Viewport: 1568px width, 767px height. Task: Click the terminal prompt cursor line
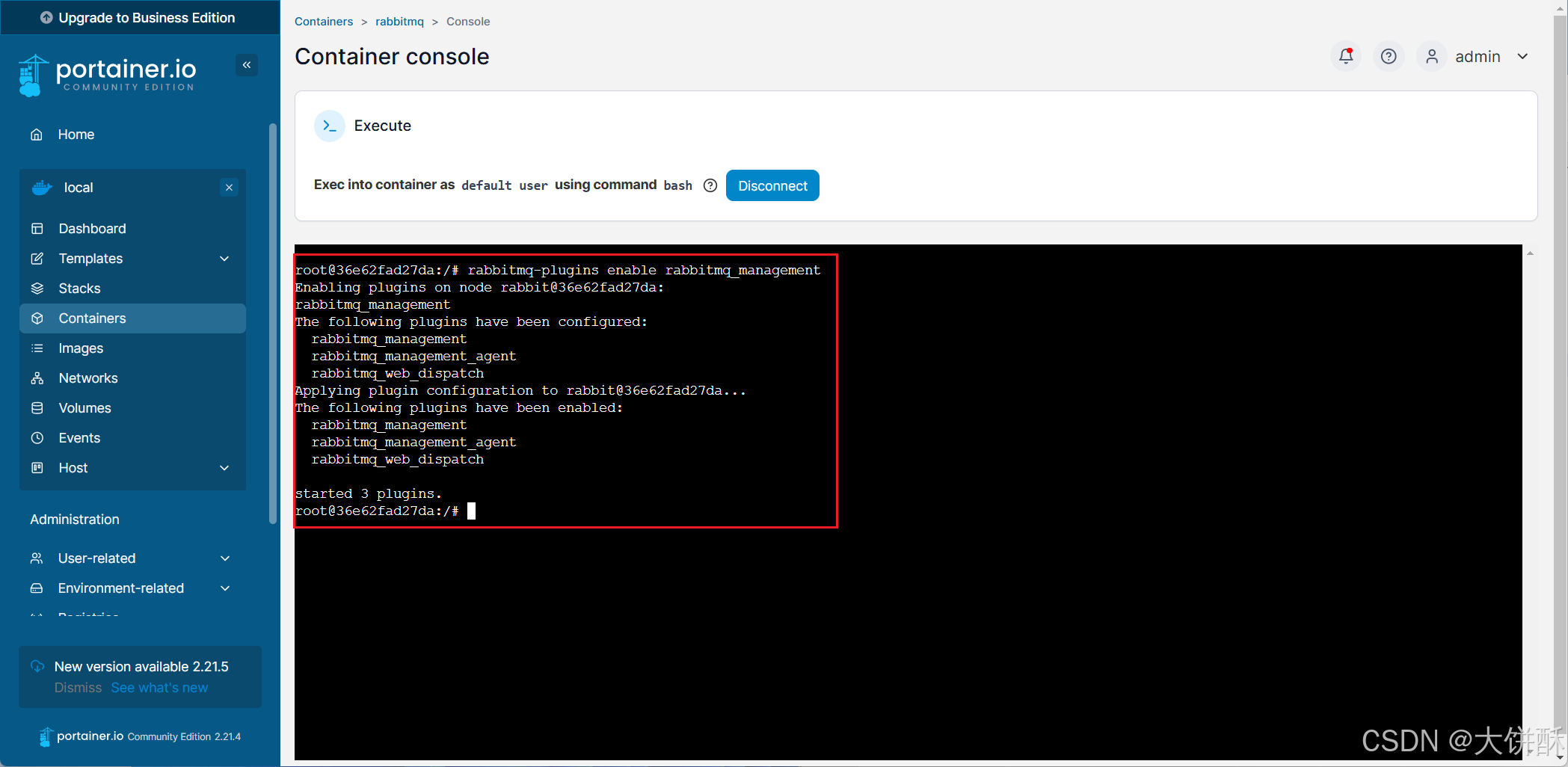385,511
